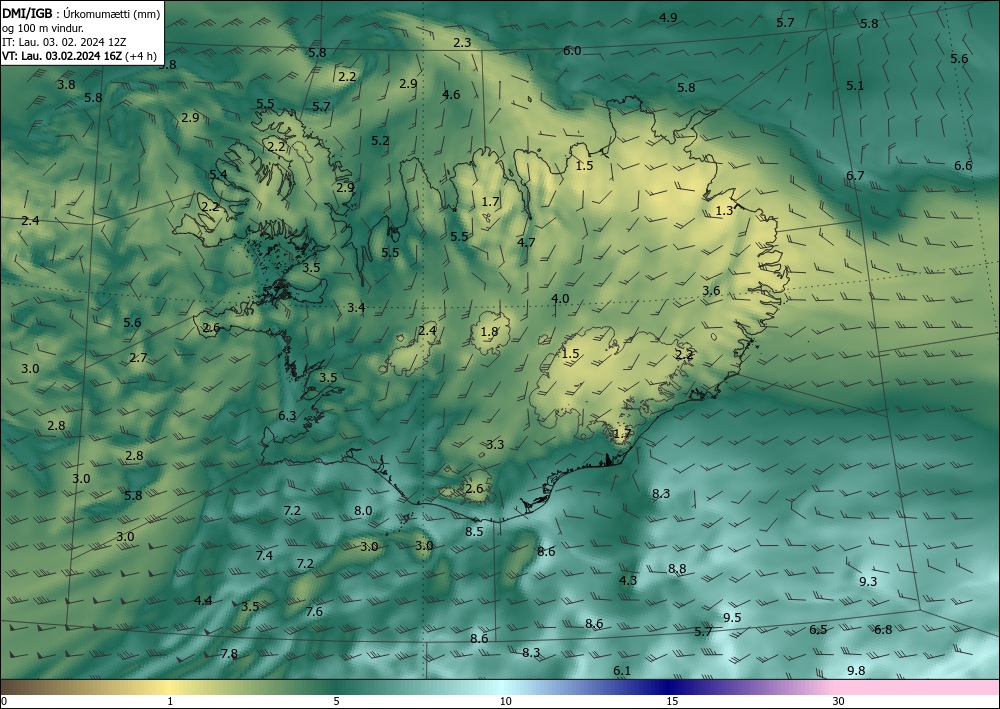1000x709 pixels.
Task: Click the map value 7.8
Action: pyautogui.click(x=229, y=654)
